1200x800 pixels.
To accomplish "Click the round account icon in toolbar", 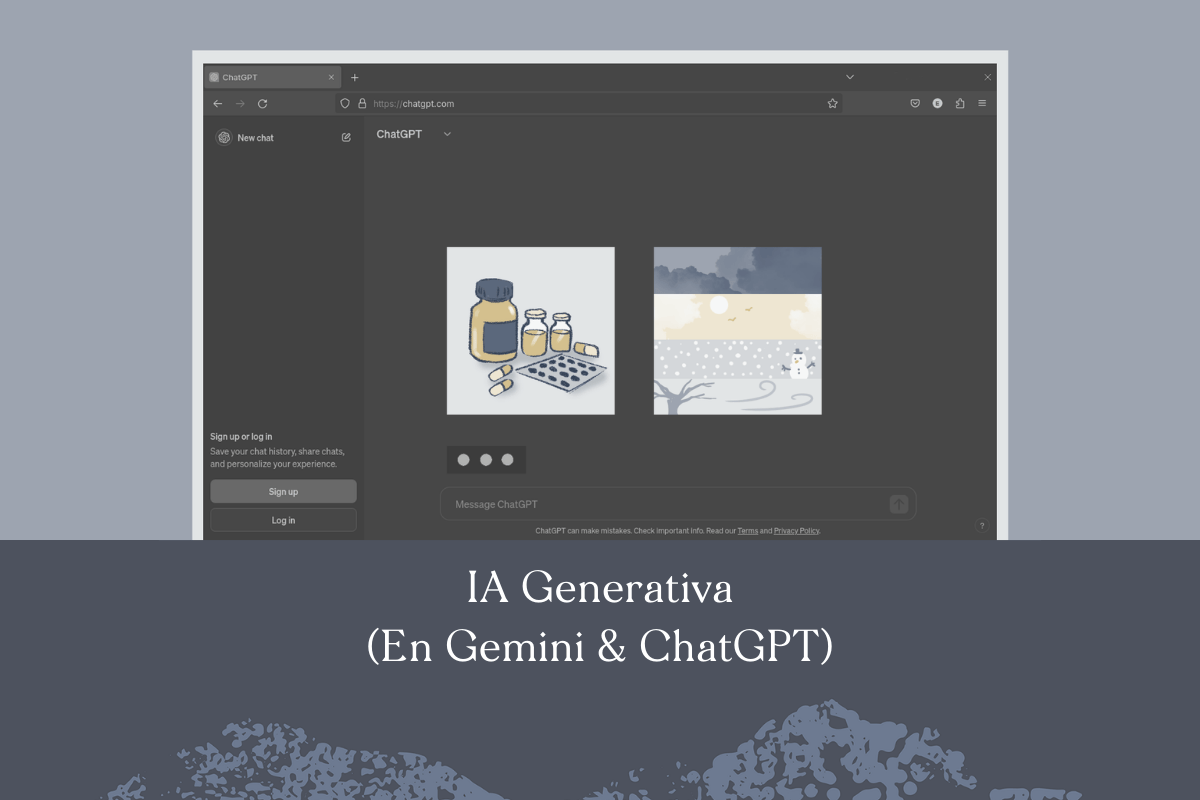I will (937, 103).
